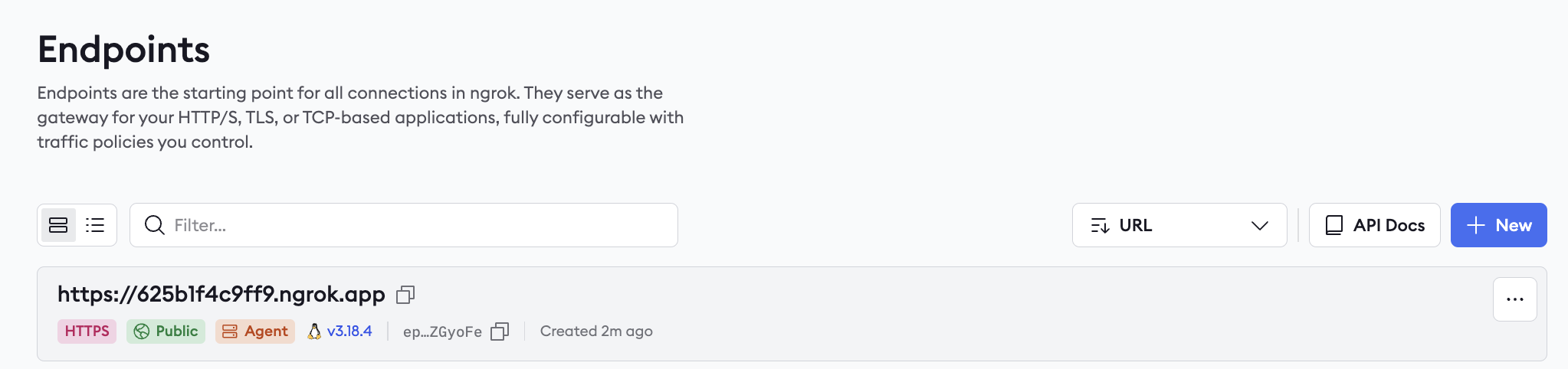Viewport: 1568px width, 369px height.
Task: Copy the endpoint URL
Action: 405,295
